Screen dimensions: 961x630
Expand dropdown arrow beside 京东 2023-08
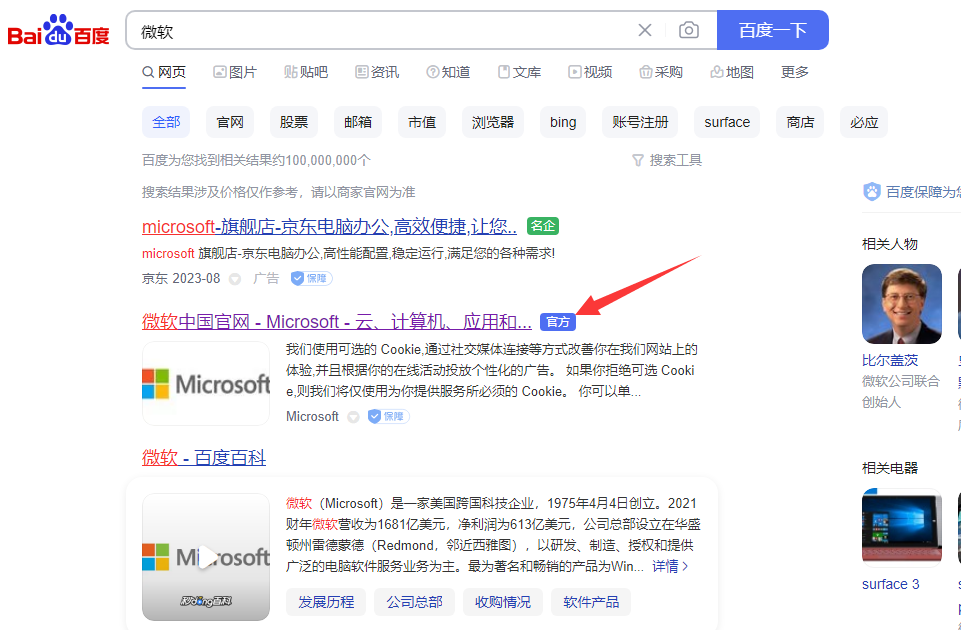click(235, 279)
